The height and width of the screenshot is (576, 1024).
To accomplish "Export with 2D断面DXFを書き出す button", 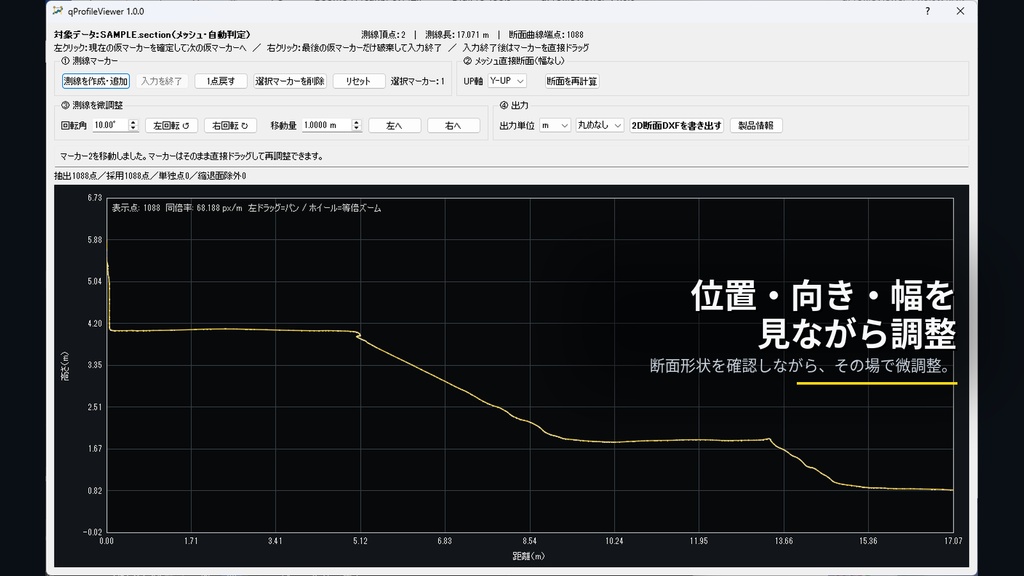I will [x=677, y=125].
